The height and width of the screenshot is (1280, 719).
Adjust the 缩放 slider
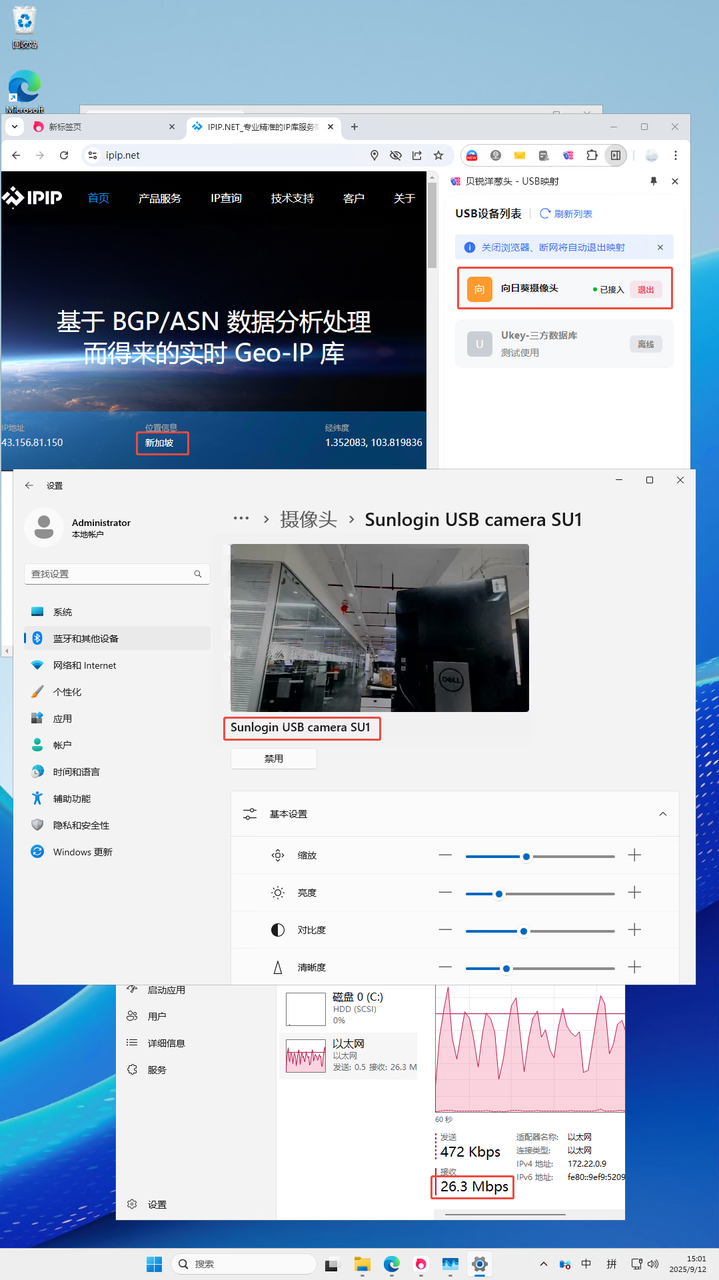pyautogui.click(x=540, y=856)
